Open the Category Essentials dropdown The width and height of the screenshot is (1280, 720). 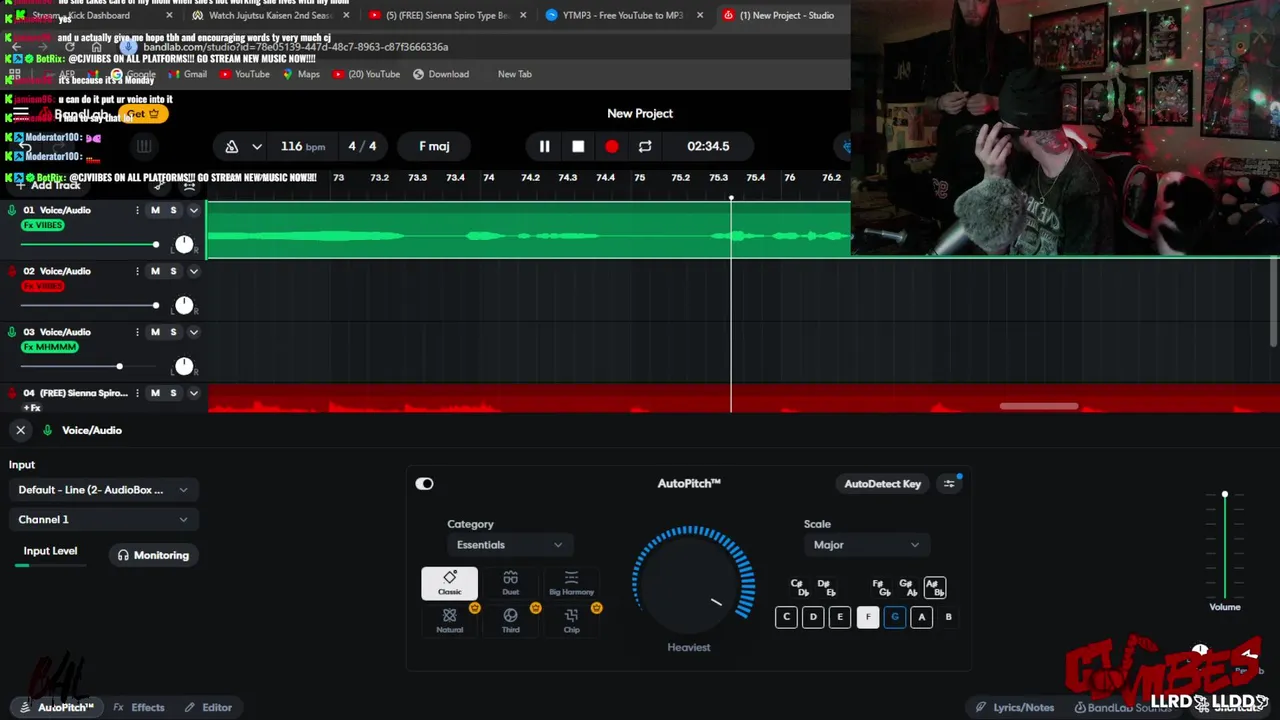tap(510, 545)
